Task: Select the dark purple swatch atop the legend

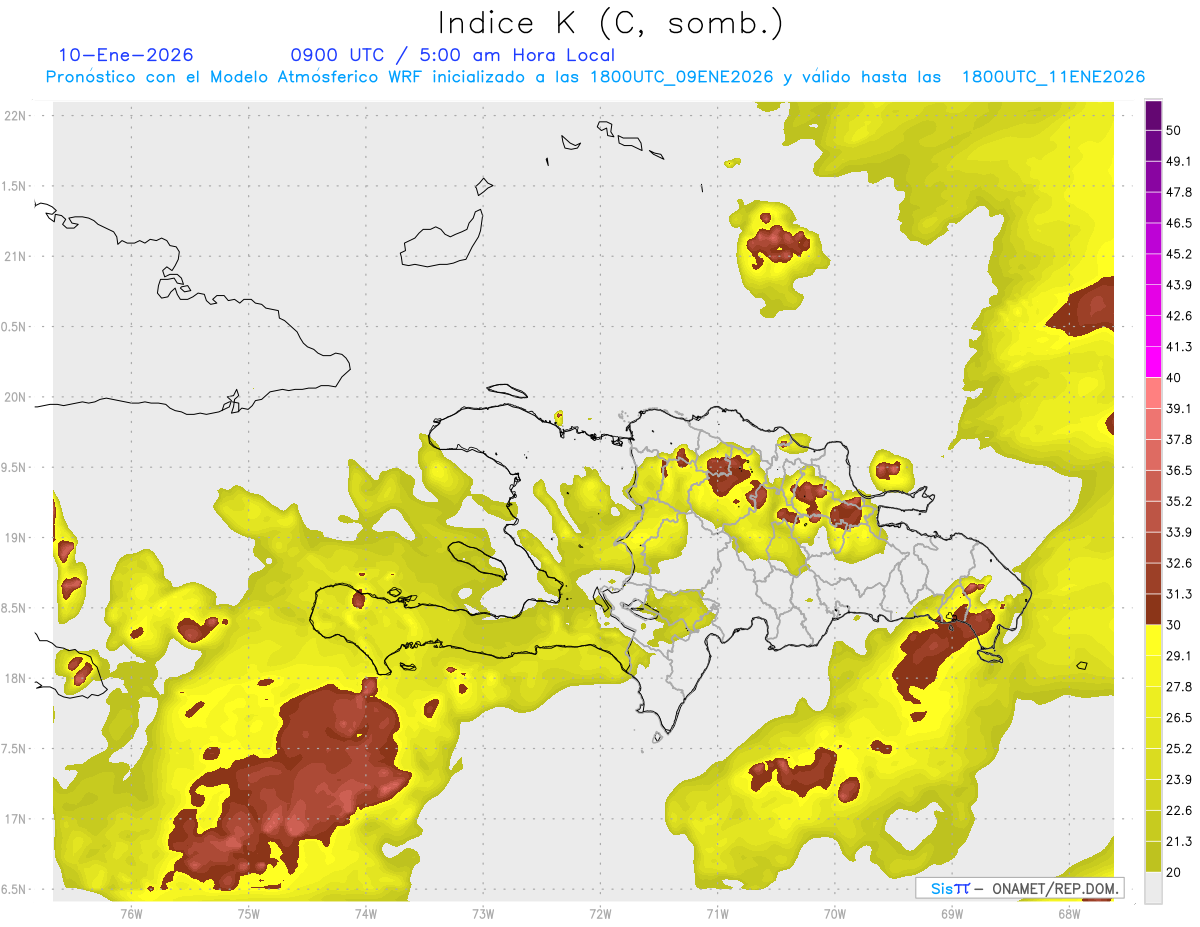Action: (x=1153, y=117)
